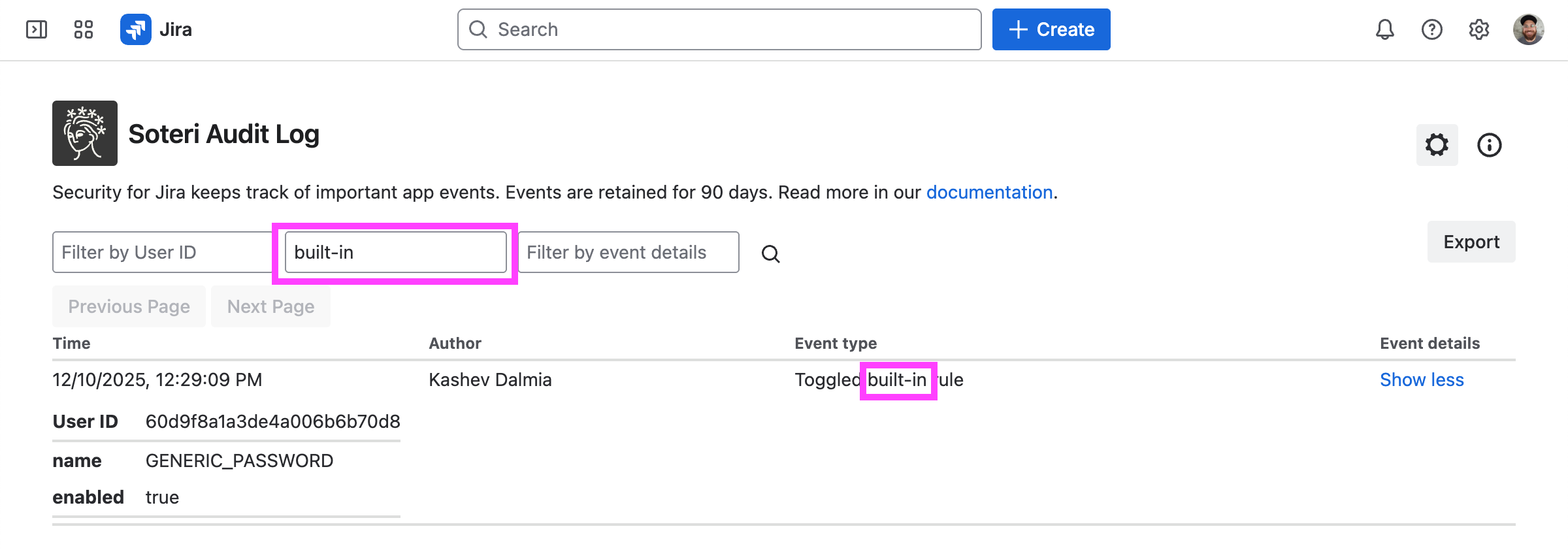Export the audit log
1568x550 pixels.
(1471, 242)
